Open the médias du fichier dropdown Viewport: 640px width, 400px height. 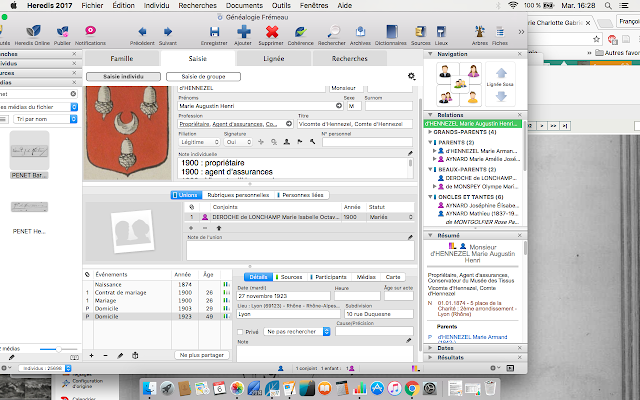(x=38, y=107)
